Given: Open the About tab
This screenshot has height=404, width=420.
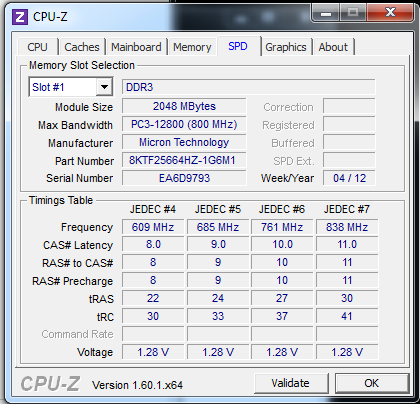Looking at the screenshot, I should (x=333, y=47).
